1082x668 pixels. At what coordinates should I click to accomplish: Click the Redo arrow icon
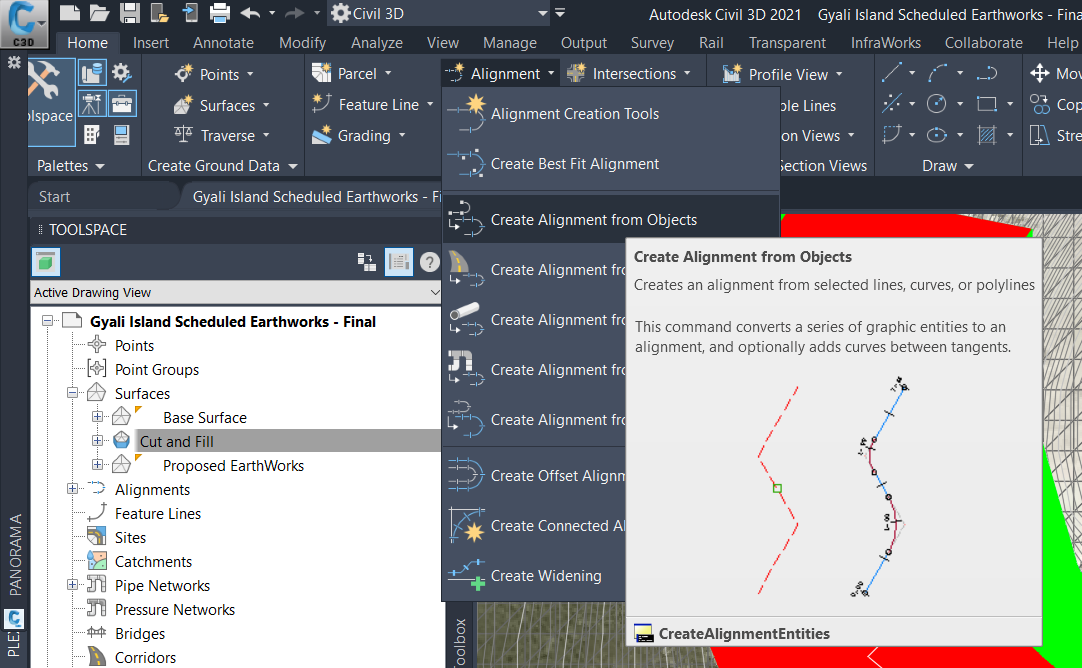coord(295,12)
